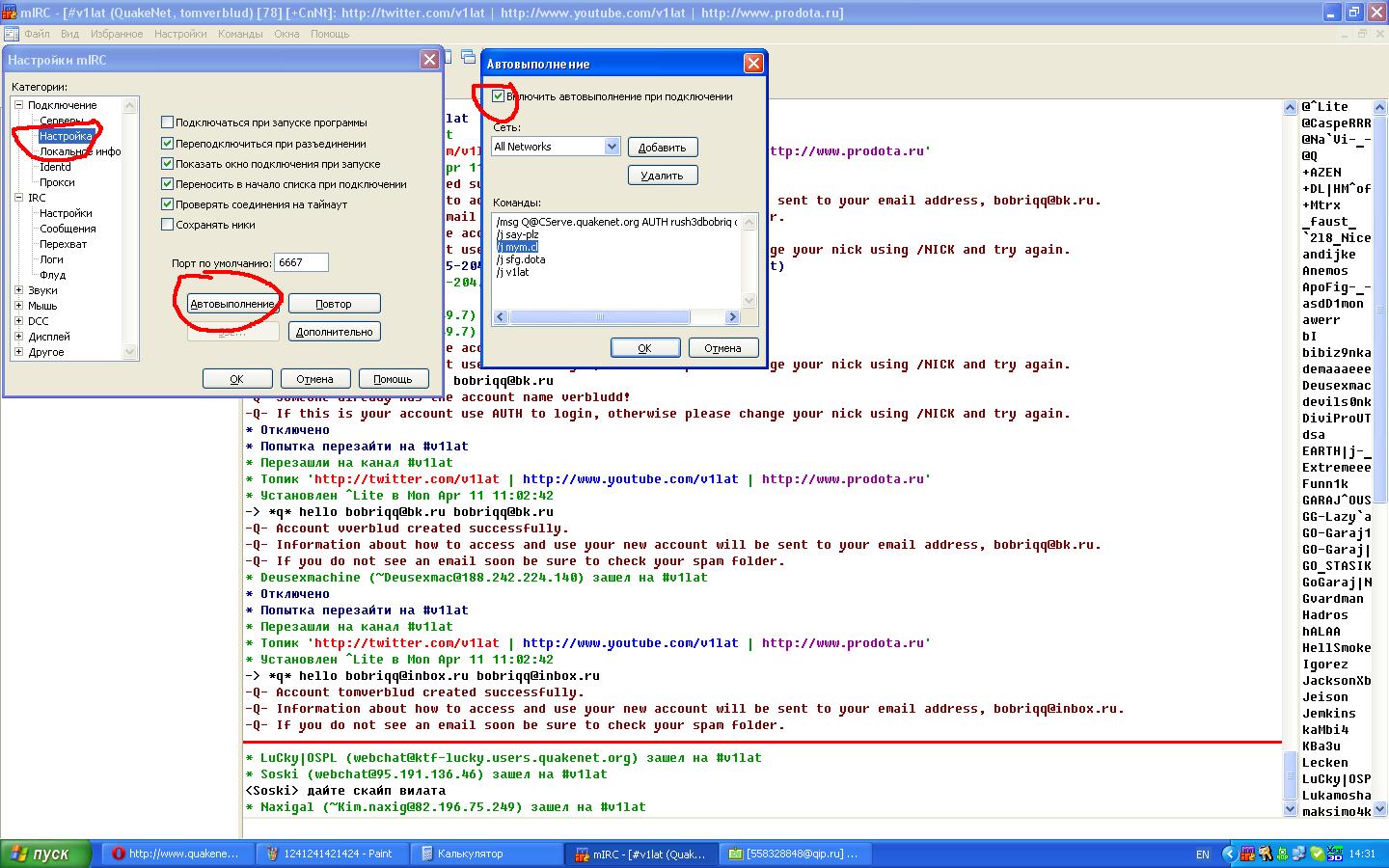Expand the Мышь tree category

tap(19, 306)
